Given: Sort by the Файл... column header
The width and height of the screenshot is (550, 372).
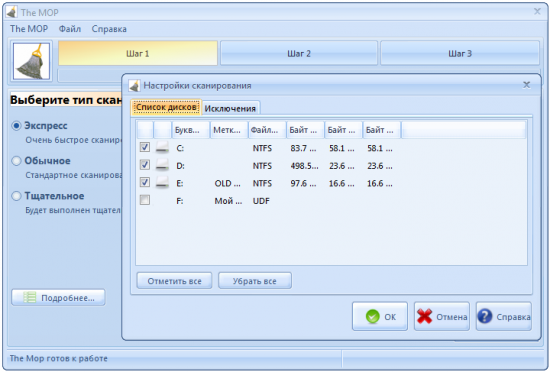Looking at the screenshot, I should pyautogui.click(x=267, y=130).
